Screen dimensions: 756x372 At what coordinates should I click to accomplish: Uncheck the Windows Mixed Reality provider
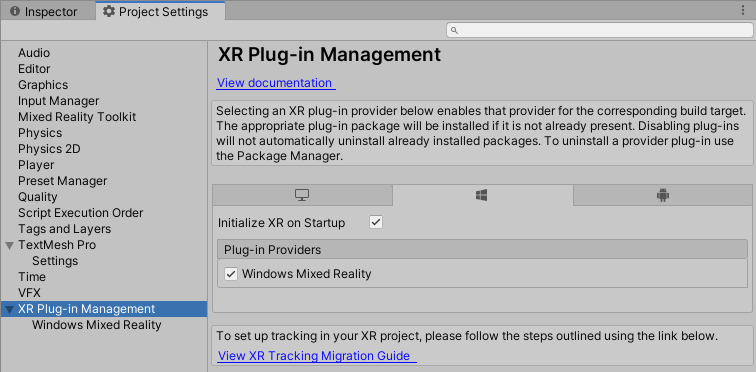pos(231,274)
